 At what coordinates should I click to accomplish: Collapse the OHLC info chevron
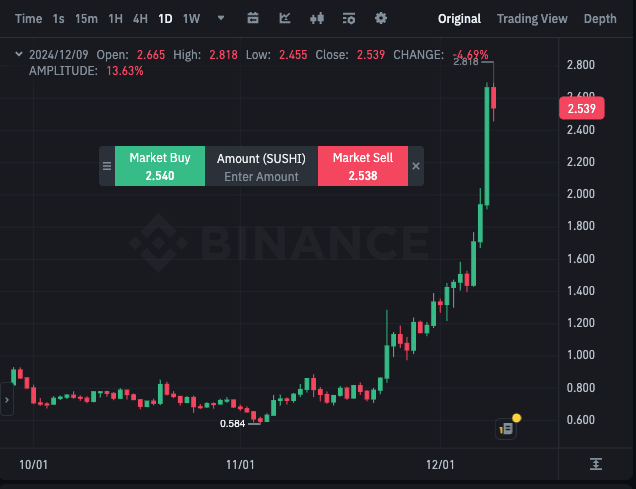[x=19, y=54]
